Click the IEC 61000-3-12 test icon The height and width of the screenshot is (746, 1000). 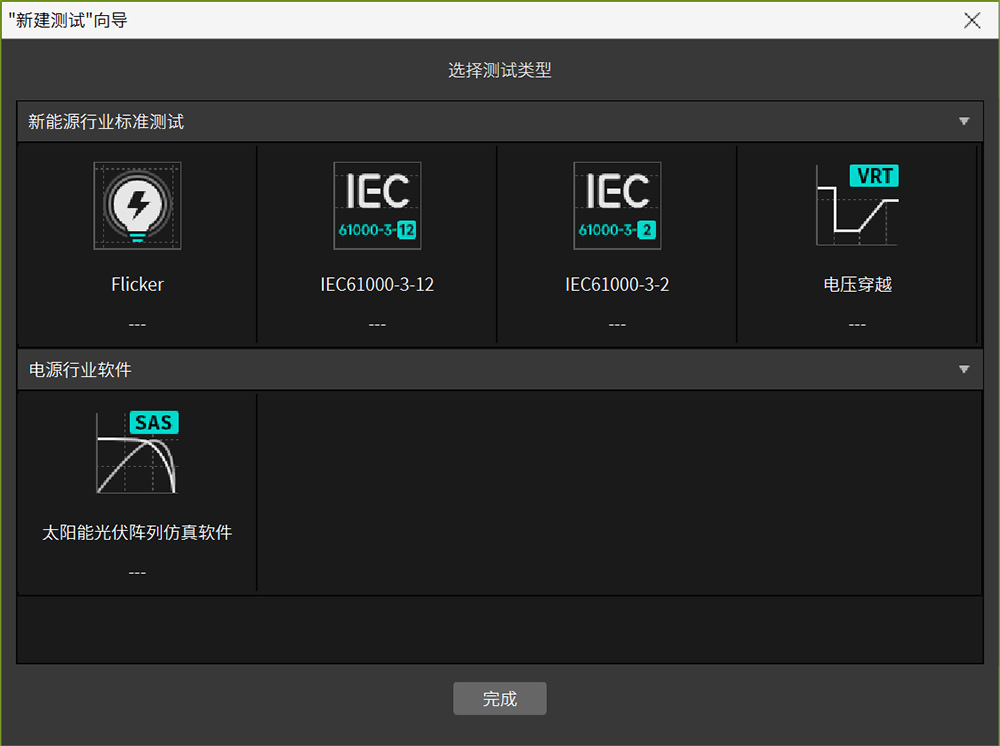377,206
